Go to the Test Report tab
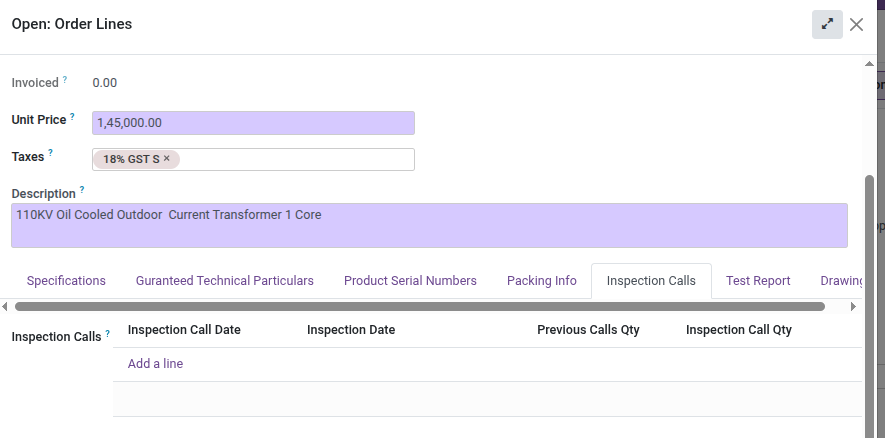Image resolution: width=885 pixels, height=438 pixels. pos(758,281)
